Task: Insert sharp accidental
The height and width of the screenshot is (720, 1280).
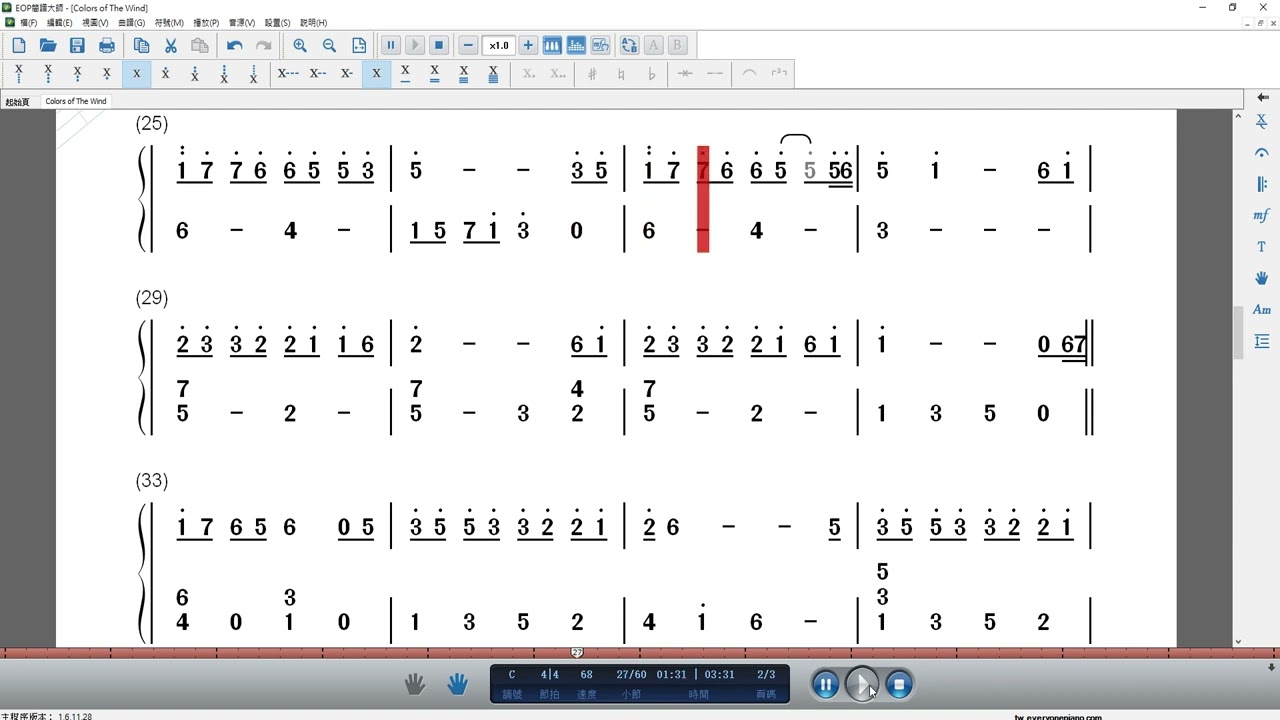Action: (x=592, y=74)
